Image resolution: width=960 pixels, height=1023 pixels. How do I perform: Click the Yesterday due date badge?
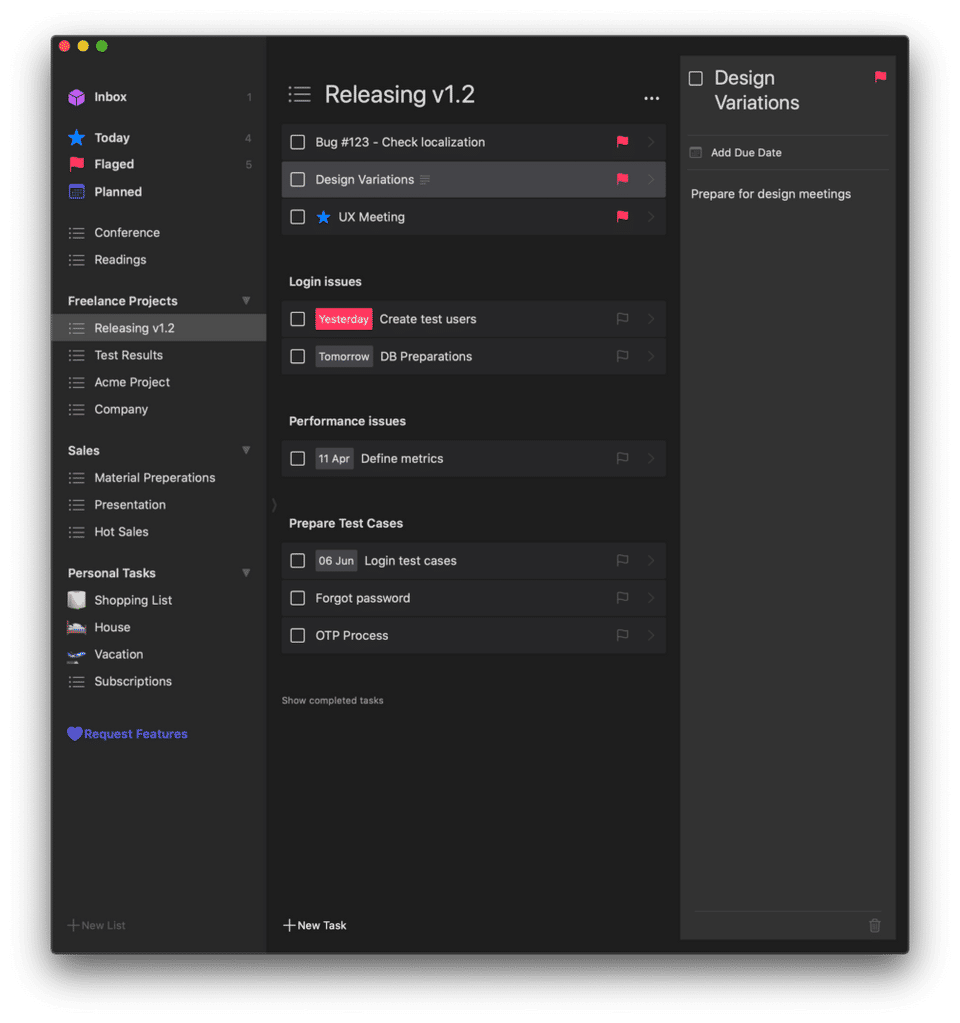(x=344, y=319)
